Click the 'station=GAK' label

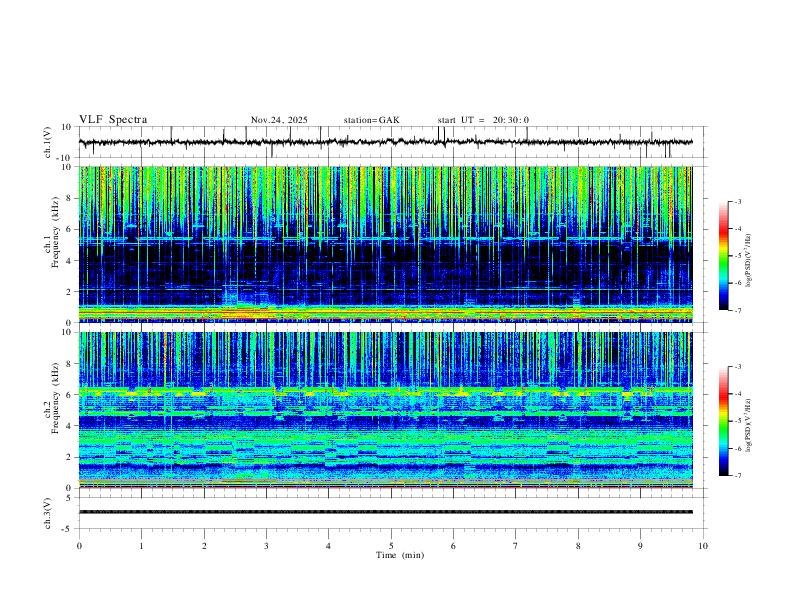click(371, 120)
